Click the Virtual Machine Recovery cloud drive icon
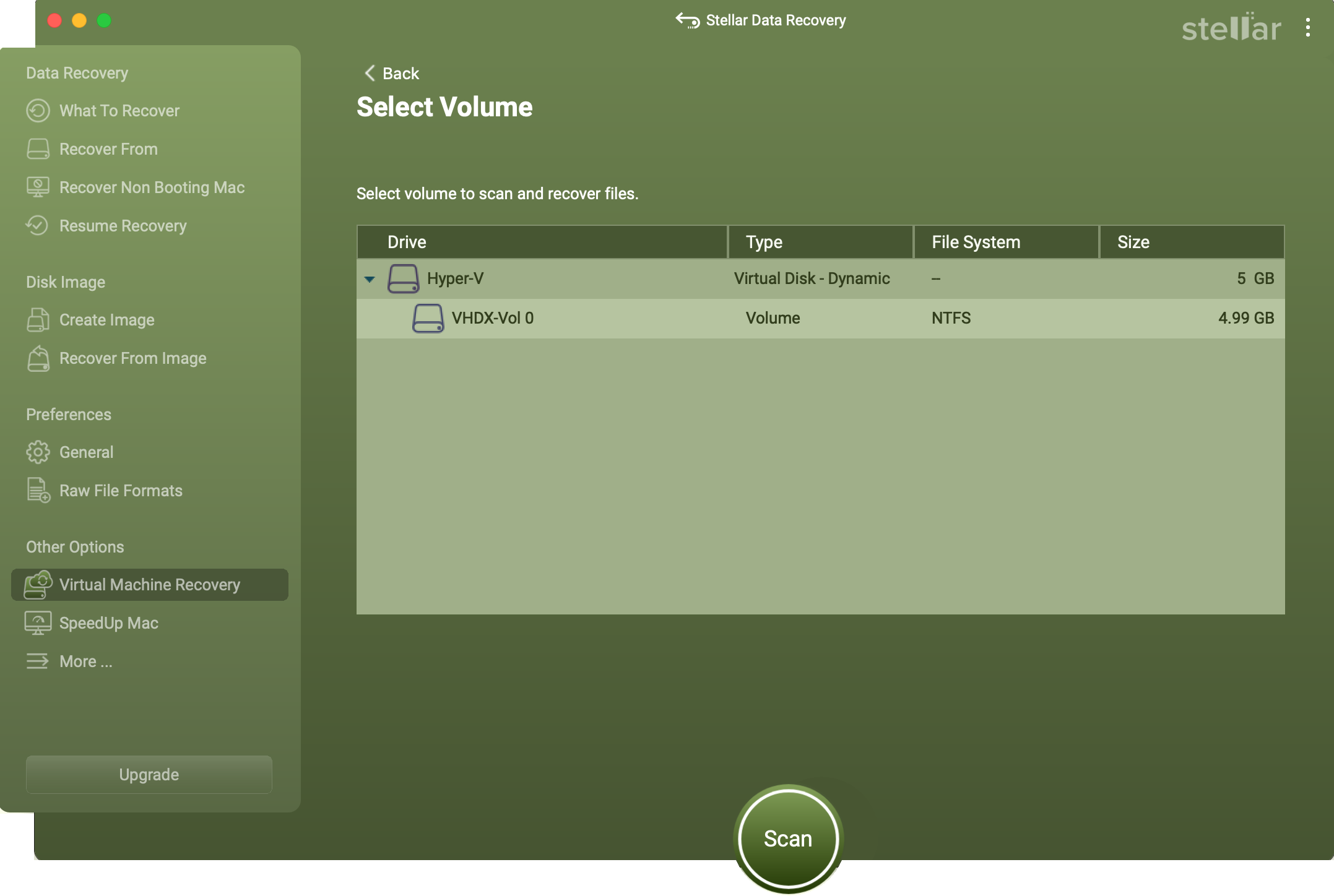Image resolution: width=1334 pixels, height=896 pixels. point(38,585)
